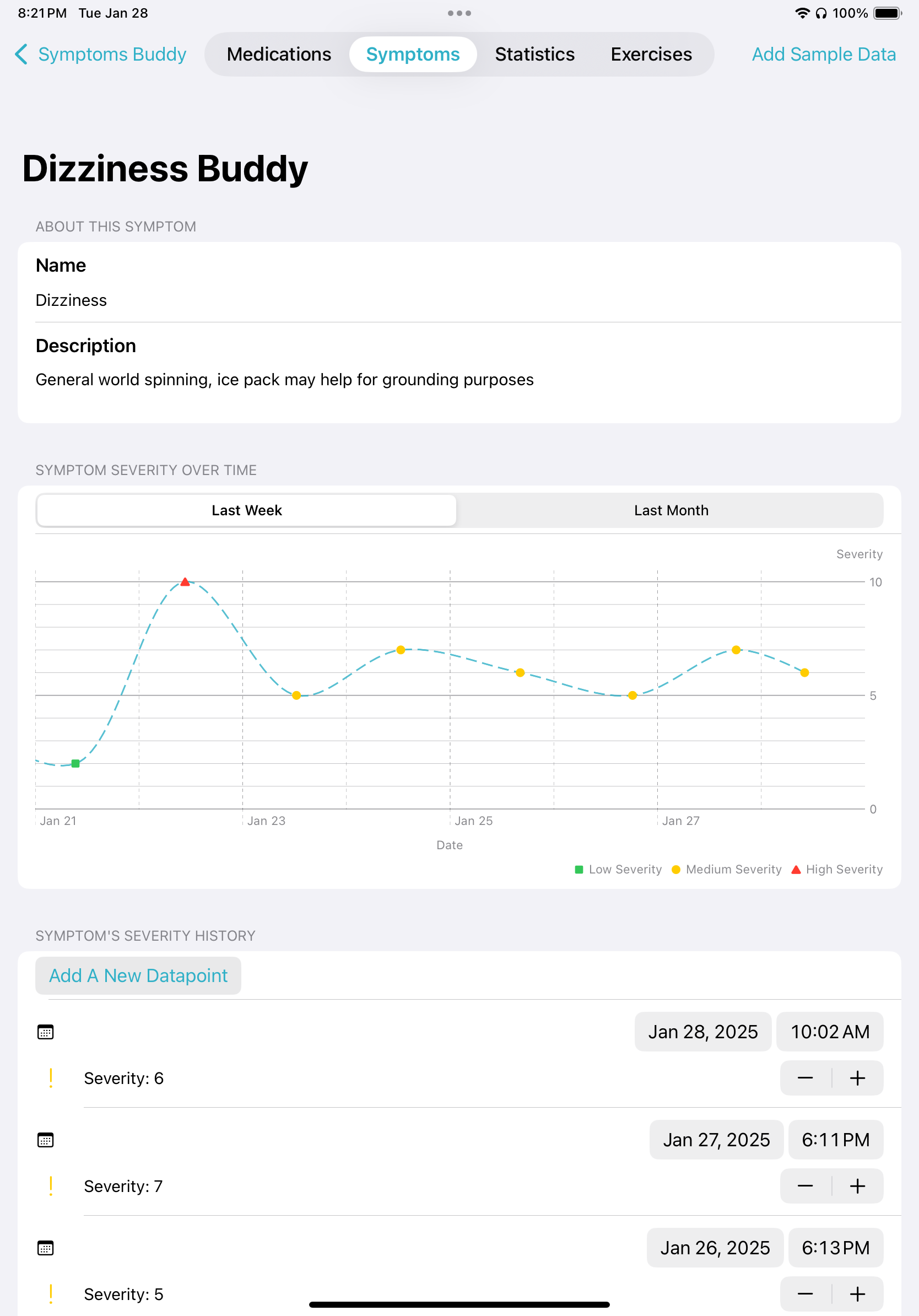Open the calendar icon for the Jan 27 entry
Viewport: 919px width, 1316px height.
point(45,1140)
